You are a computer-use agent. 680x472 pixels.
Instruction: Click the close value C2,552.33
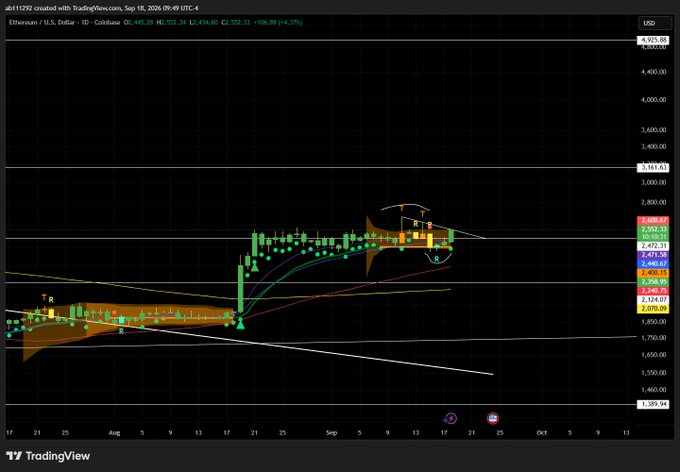235,22
